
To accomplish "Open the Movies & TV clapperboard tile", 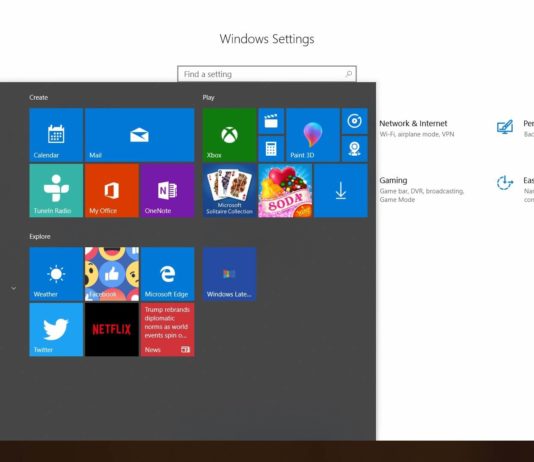I will click(271, 121).
